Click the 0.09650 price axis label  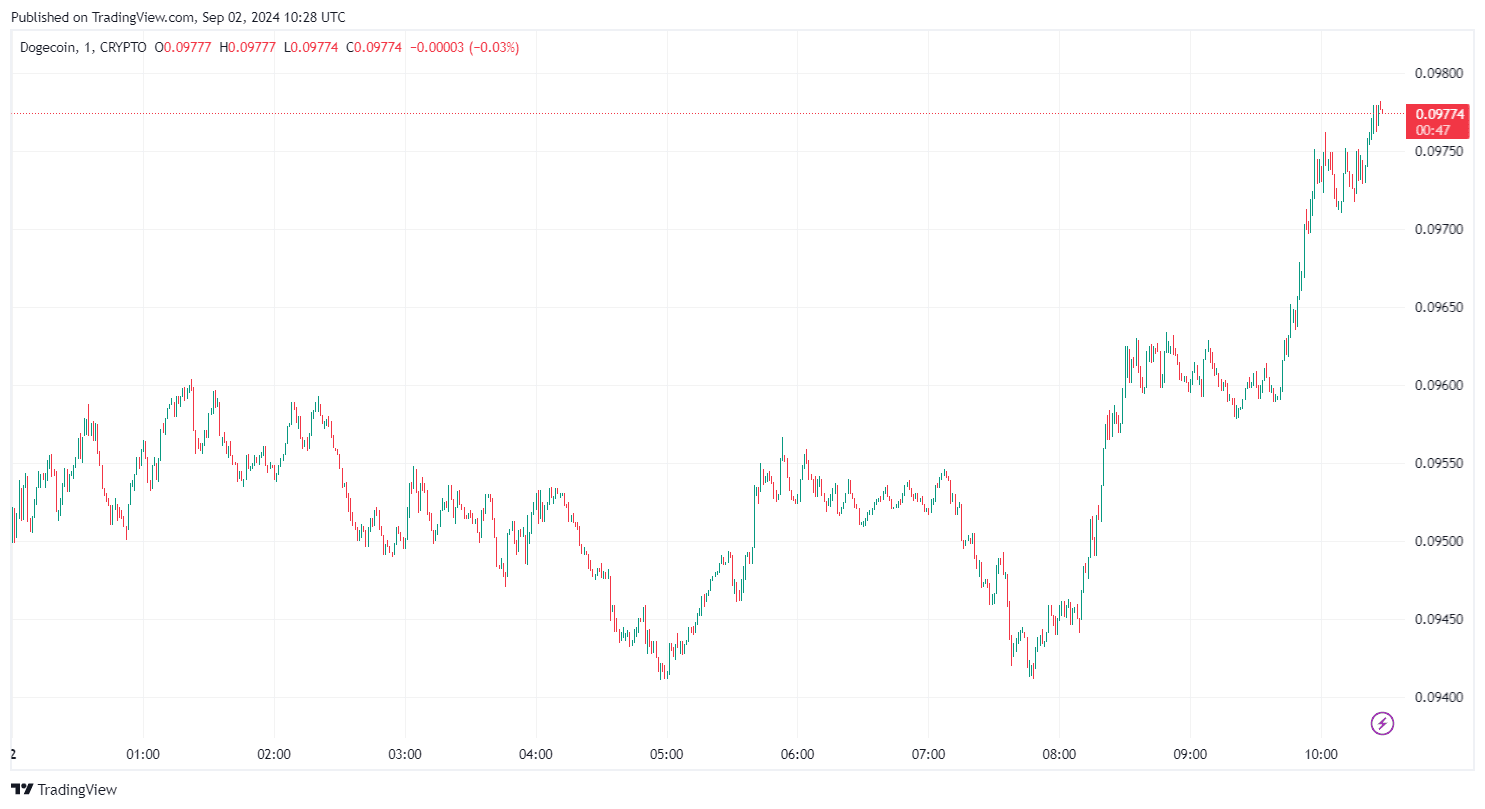(1438, 307)
